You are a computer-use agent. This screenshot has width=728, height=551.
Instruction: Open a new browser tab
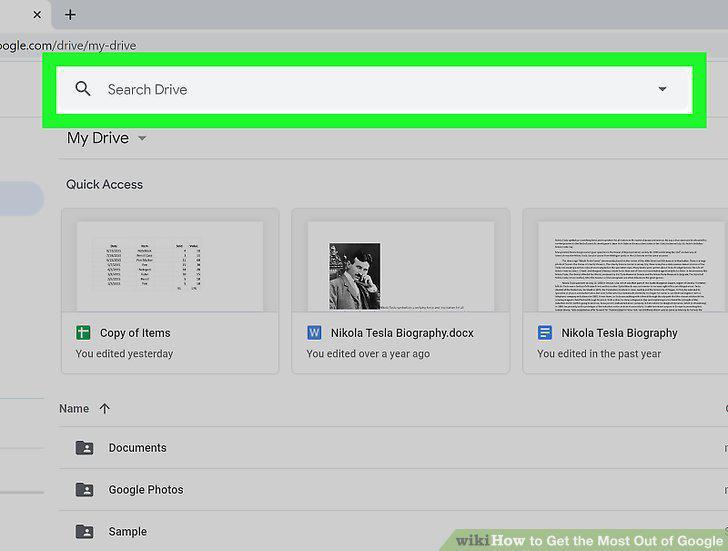[70, 15]
